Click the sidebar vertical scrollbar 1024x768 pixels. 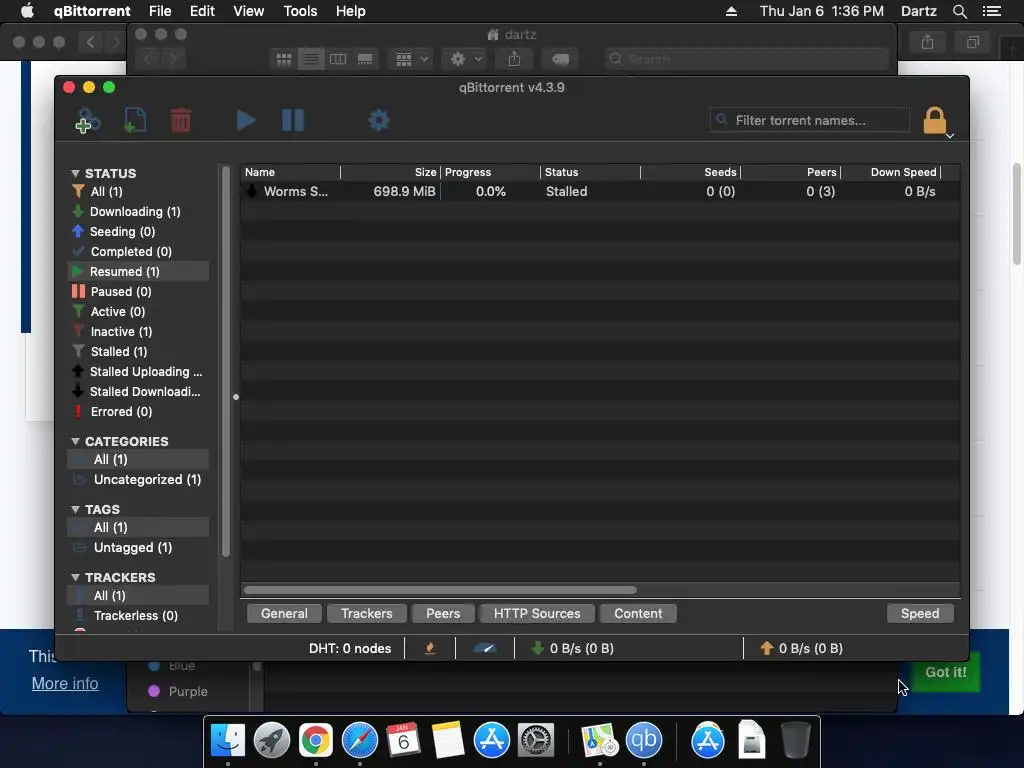coord(226,361)
